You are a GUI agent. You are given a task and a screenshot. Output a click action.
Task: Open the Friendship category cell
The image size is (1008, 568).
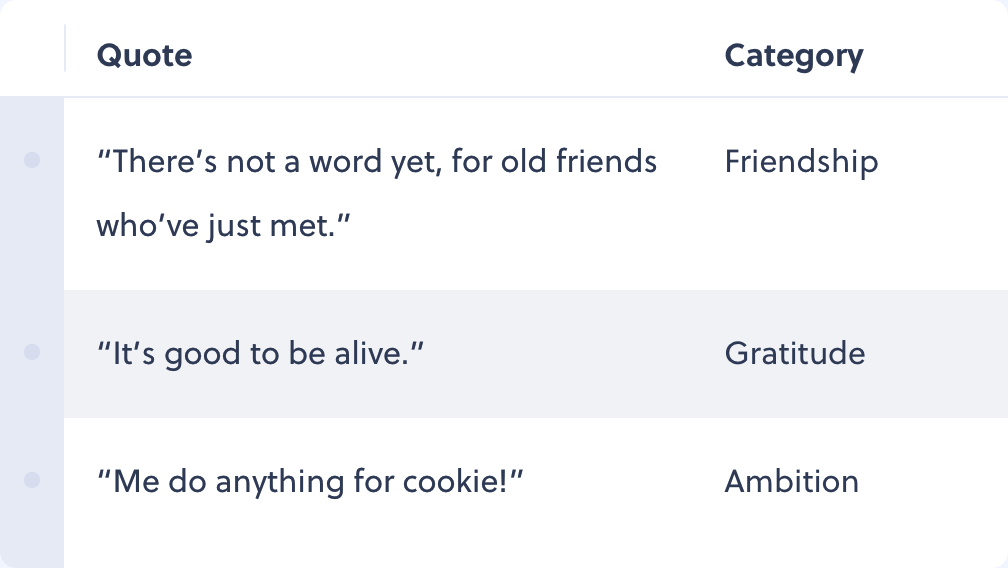click(801, 161)
